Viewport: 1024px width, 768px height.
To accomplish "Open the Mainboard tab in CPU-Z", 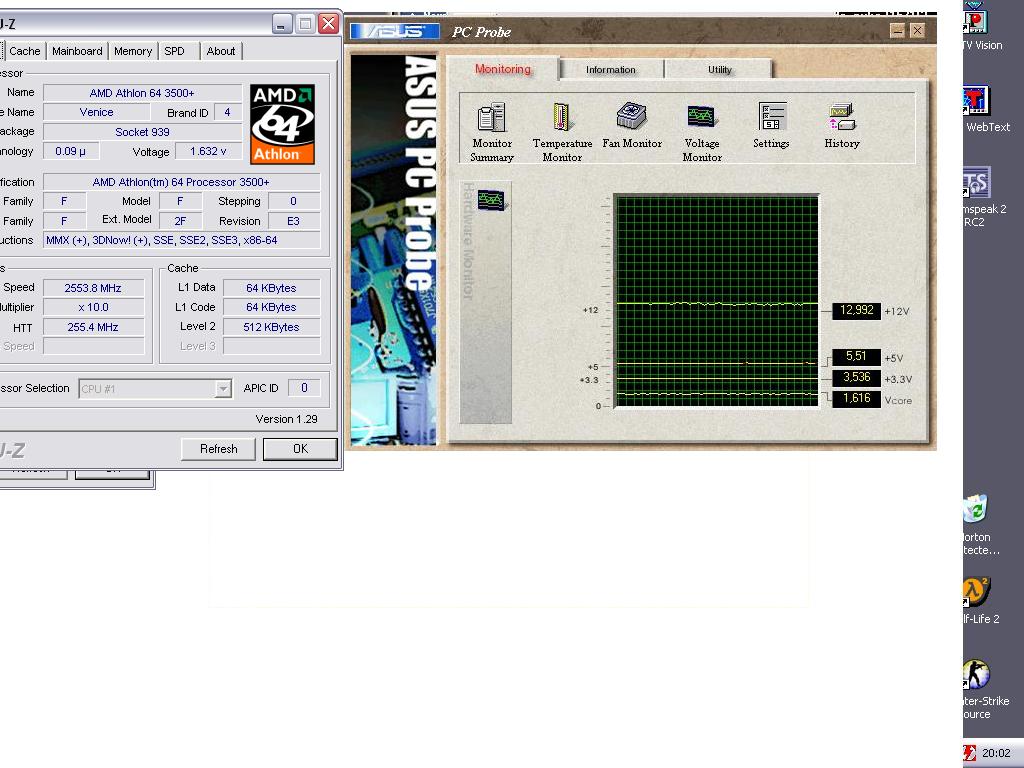I will pos(77,51).
